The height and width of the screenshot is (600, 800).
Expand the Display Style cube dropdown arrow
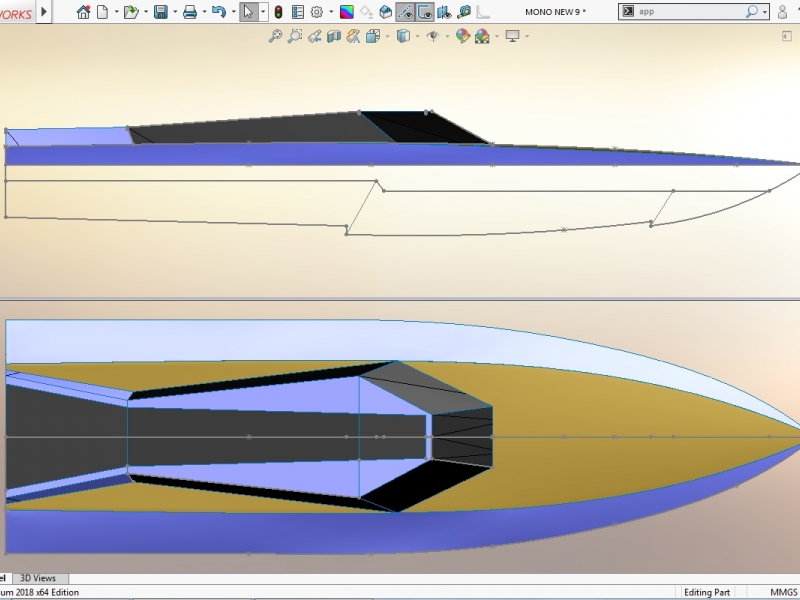[x=418, y=36]
